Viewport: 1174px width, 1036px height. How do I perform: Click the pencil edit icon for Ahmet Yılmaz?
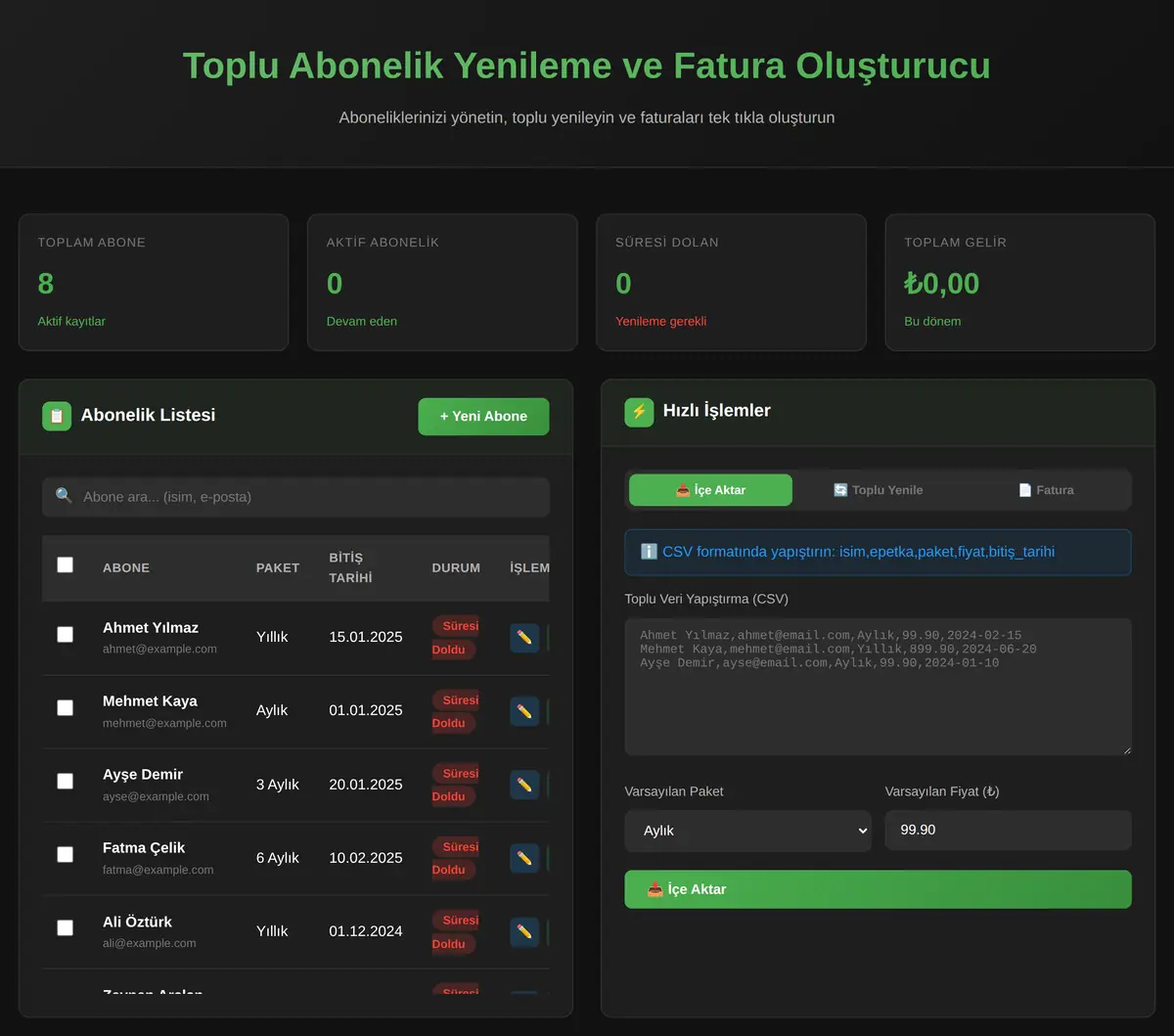(524, 638)
